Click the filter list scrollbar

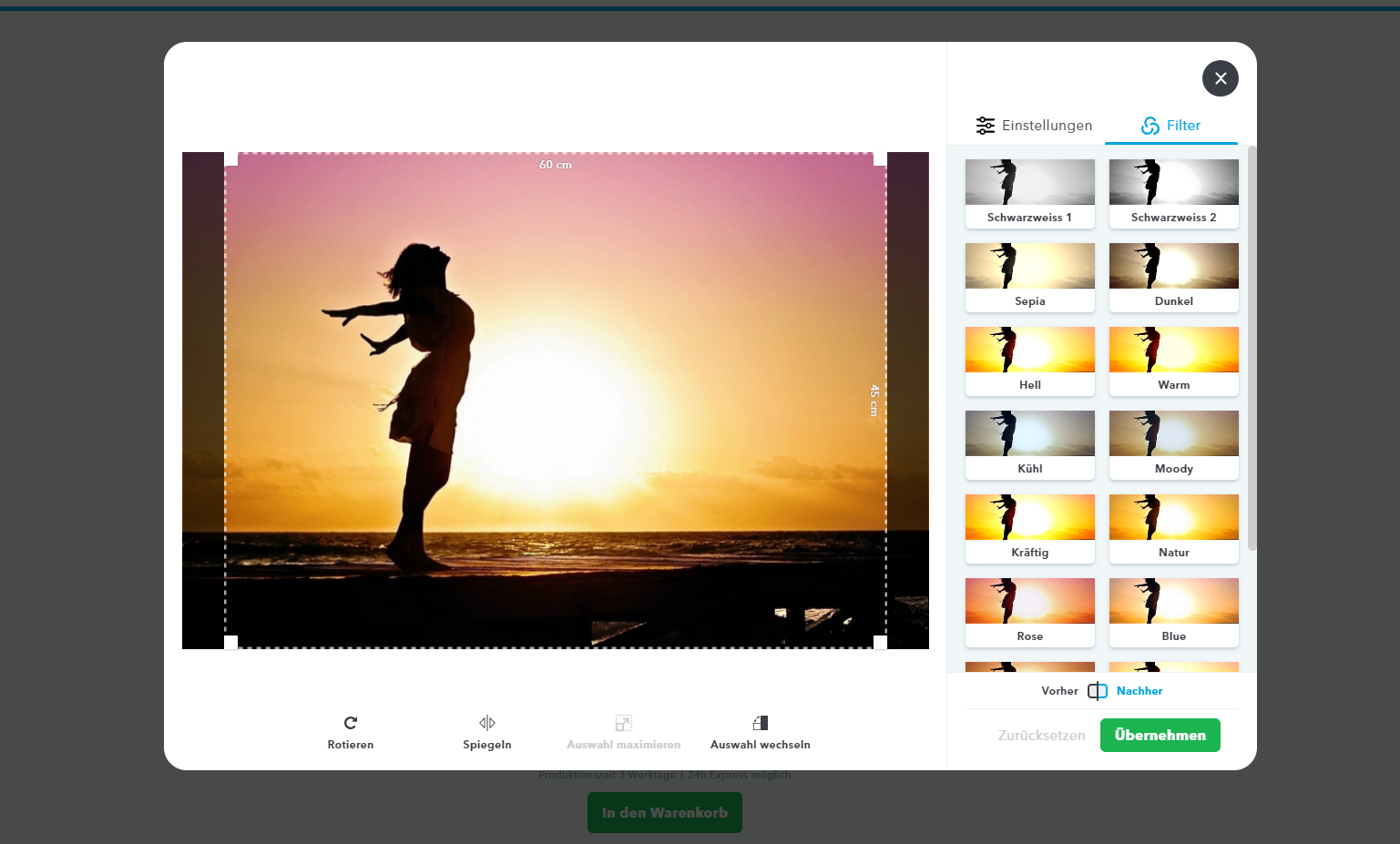click(x=1252, y=348)
